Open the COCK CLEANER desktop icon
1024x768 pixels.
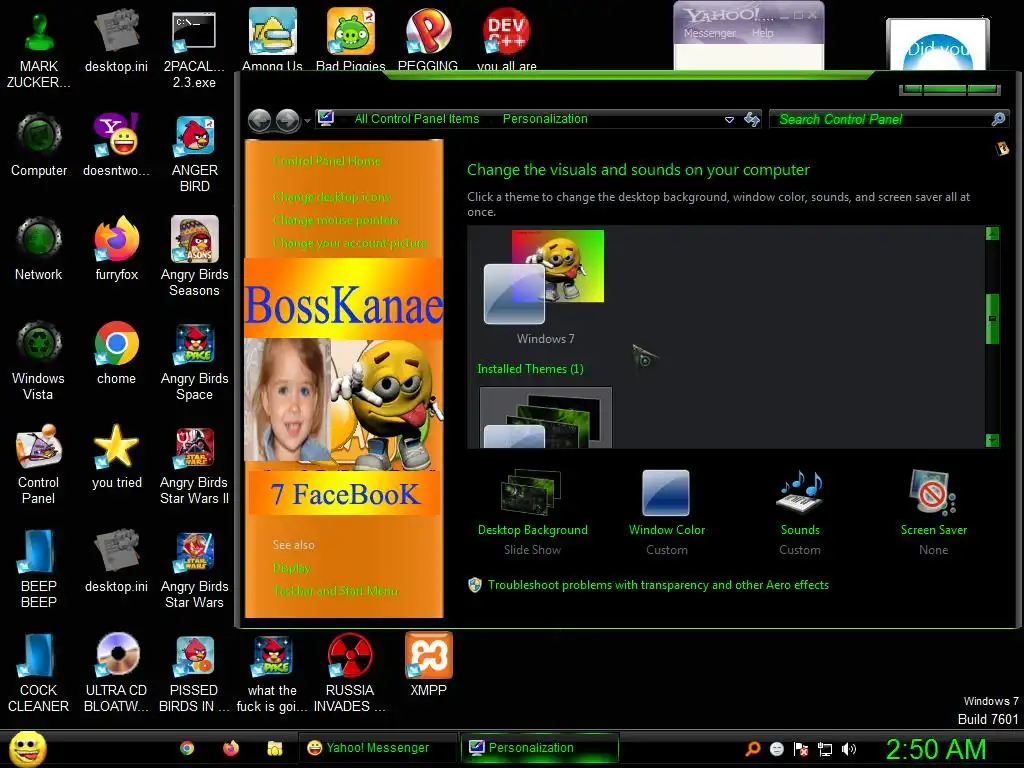tap(39, 673)
